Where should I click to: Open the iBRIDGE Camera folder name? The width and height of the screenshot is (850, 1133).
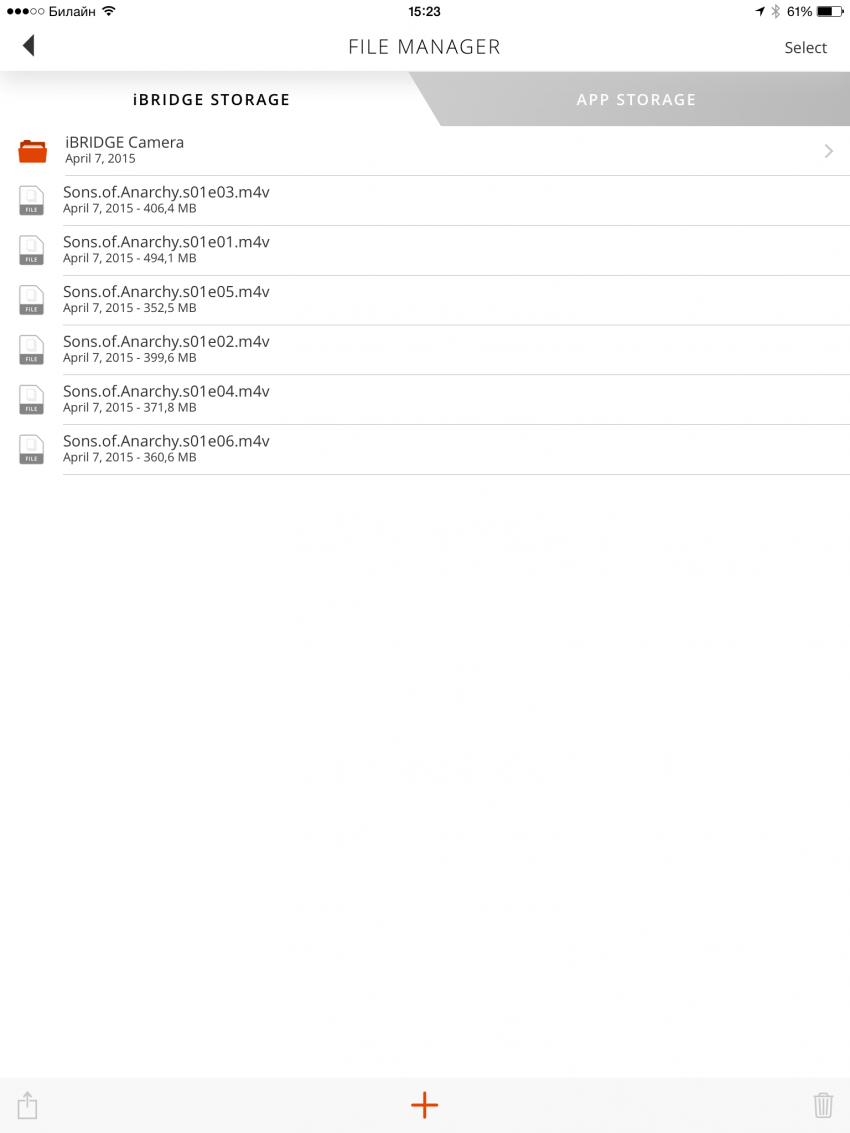click(x=124, y=143)
